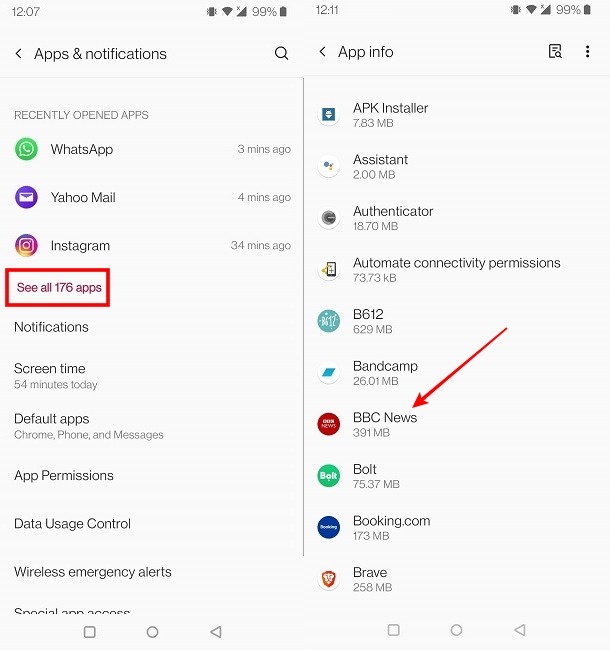The image size is (610, 650).
Task: Tap Chrome, Phone, and Messages subtitle
Action: tap(89, 435)
